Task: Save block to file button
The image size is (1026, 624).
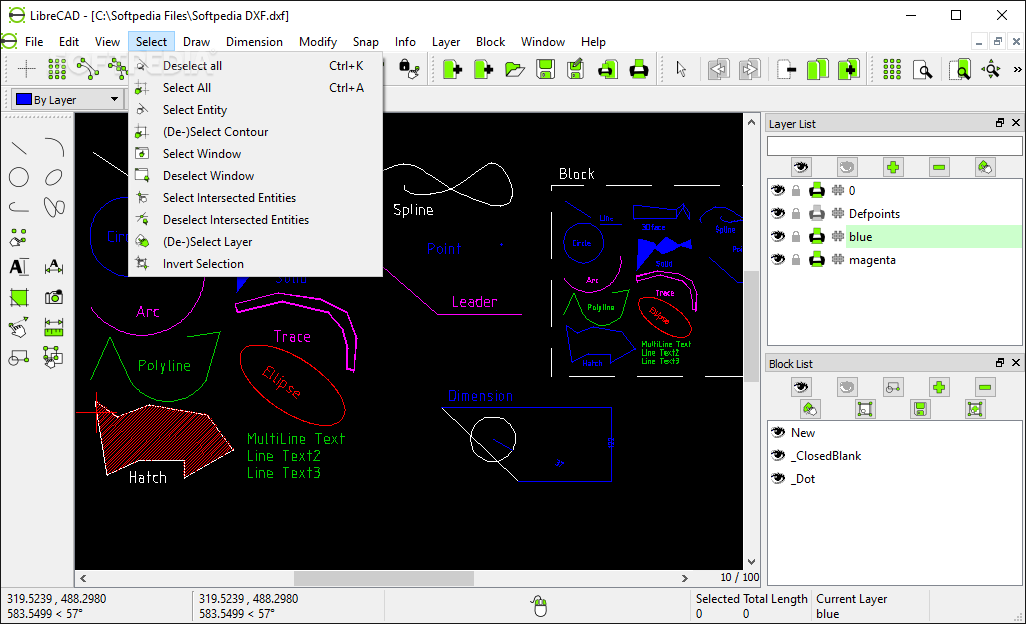Action: pos(920,409)
